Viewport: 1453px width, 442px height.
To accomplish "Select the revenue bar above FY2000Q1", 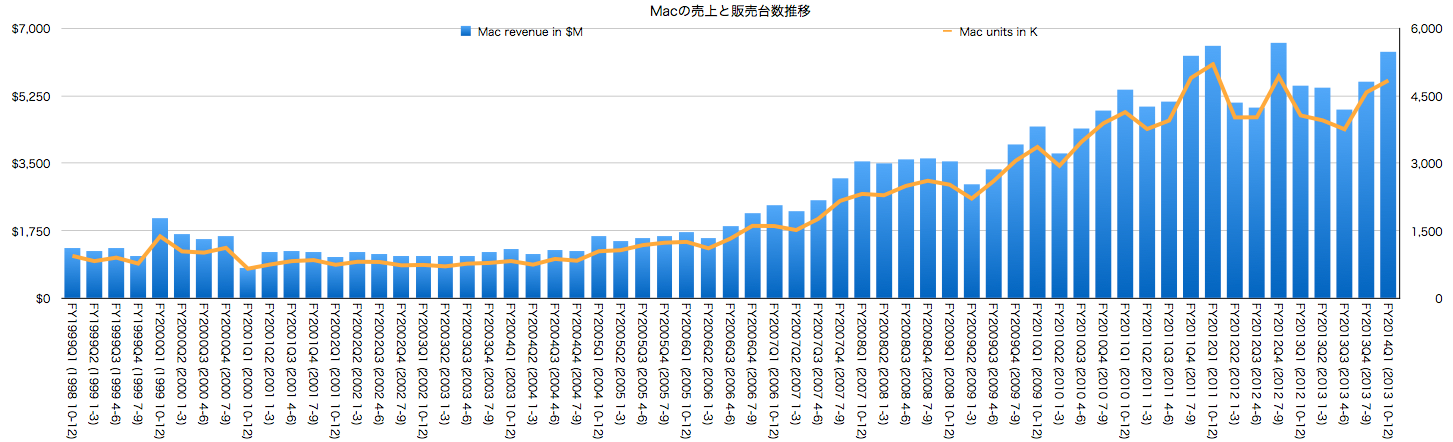I will pyautogui.click(x=160, y=258).
